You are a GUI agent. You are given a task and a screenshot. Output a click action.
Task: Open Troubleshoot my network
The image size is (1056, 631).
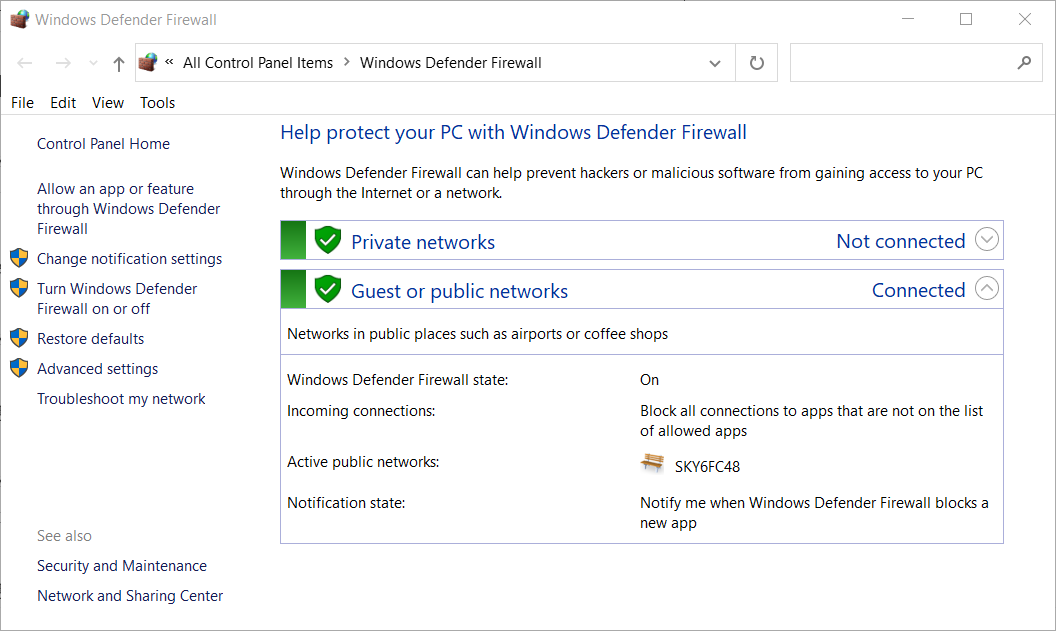click(x=121, y=399)
